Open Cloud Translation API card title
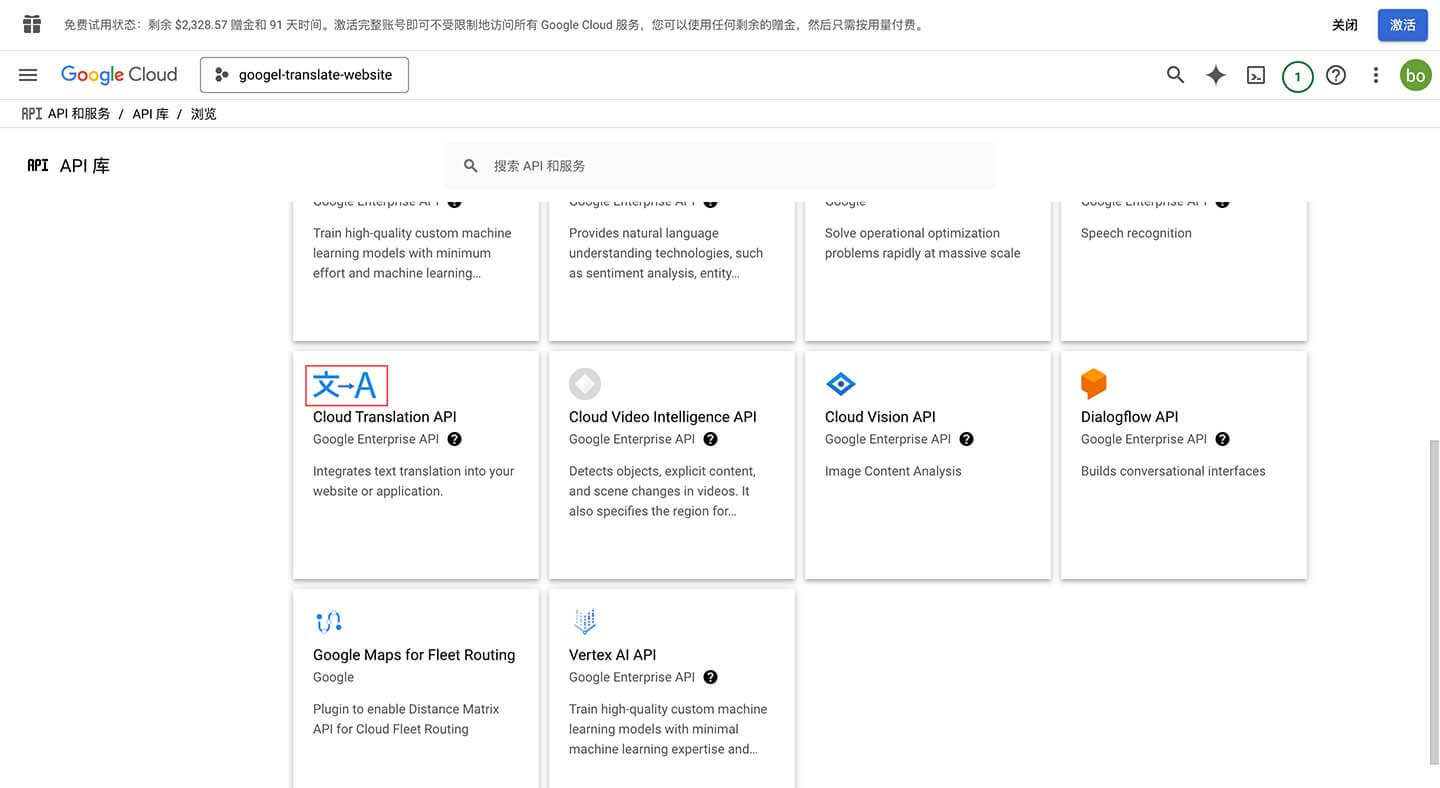The height and width of the screenshot is (788, 1440). 385,417
